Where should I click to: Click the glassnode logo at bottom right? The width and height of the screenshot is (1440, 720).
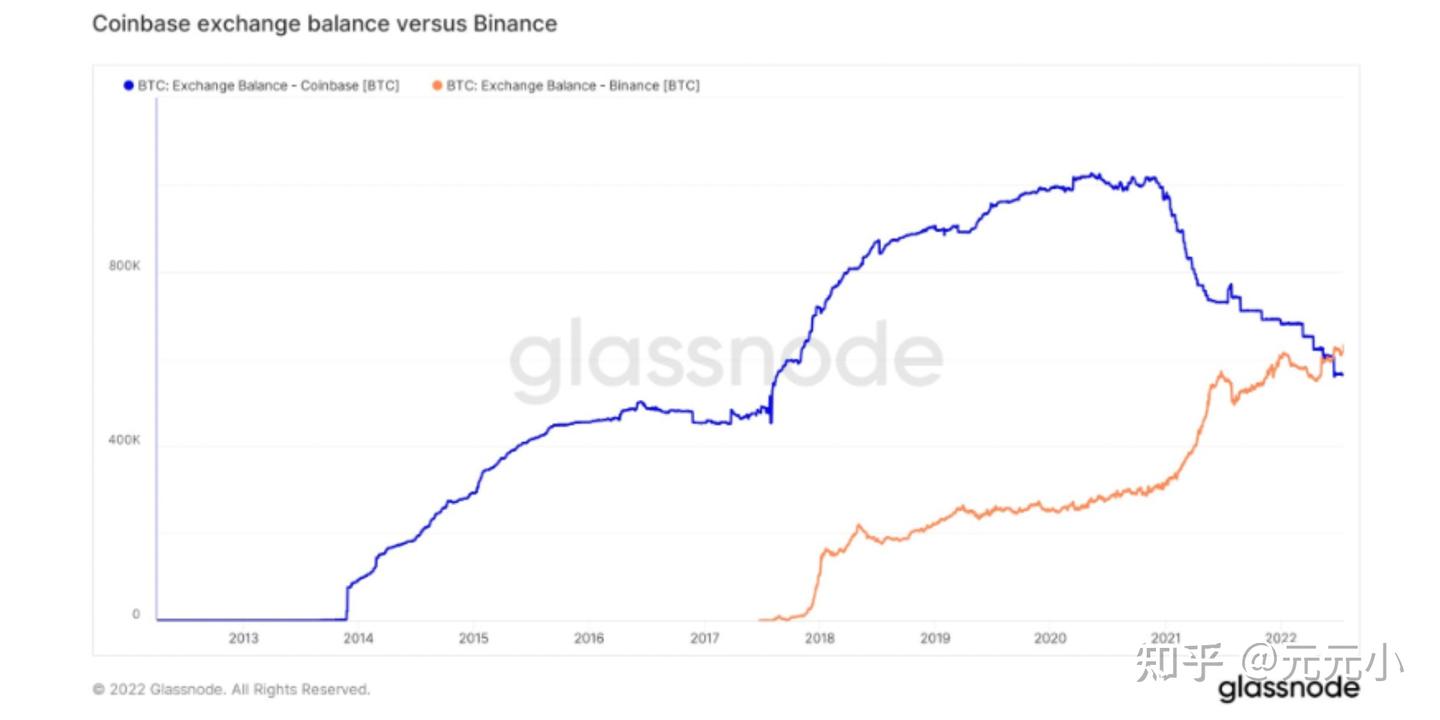point(1289,689)
